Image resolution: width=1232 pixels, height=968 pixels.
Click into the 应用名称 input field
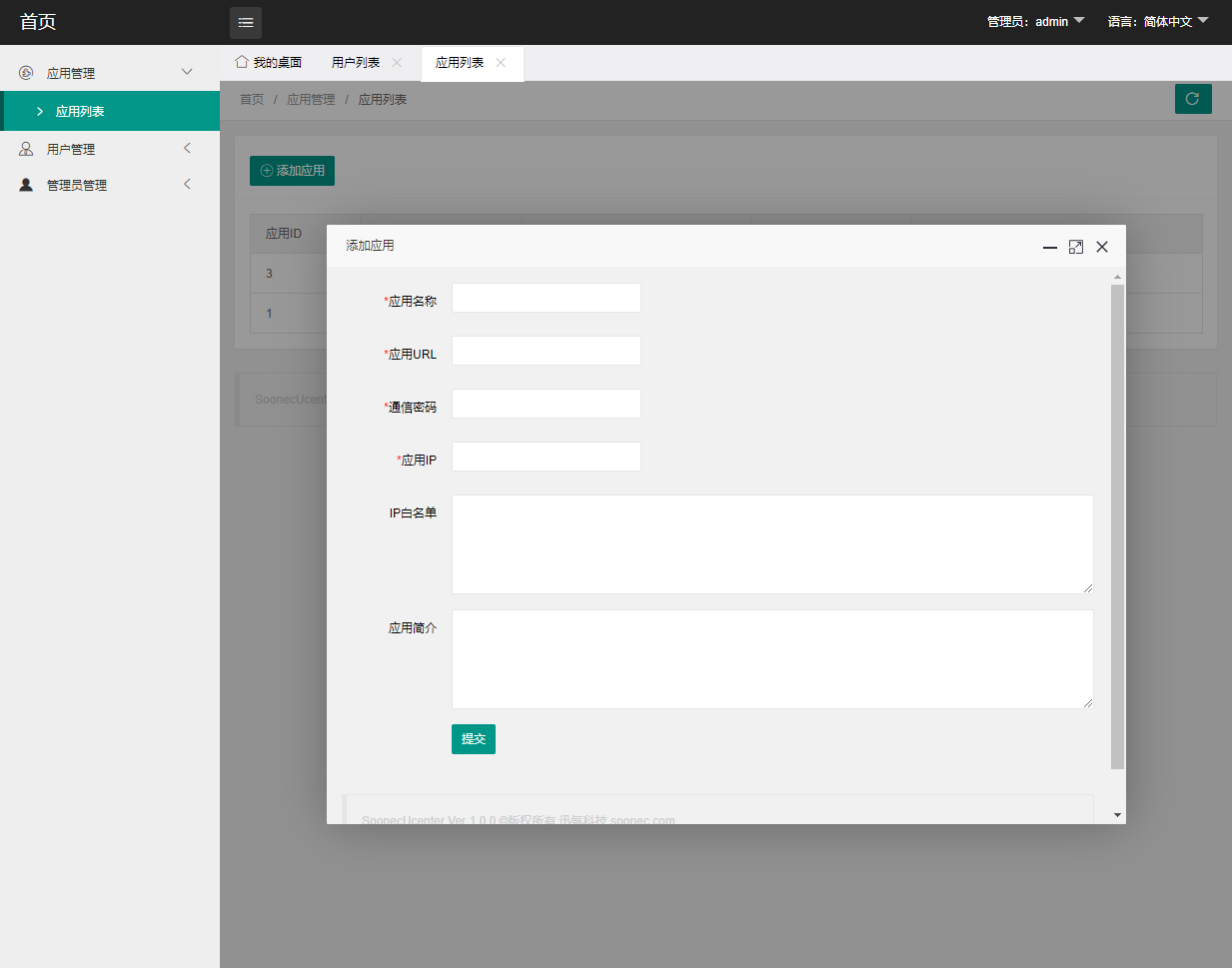coord(546,298)
